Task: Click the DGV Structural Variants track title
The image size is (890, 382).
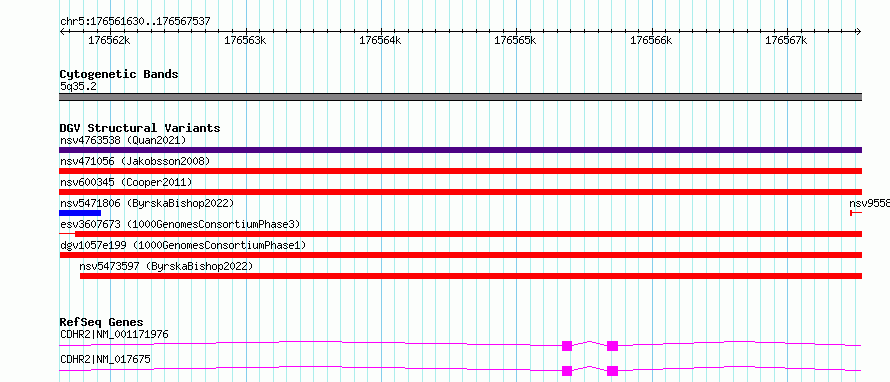Action: coord(140,128)
